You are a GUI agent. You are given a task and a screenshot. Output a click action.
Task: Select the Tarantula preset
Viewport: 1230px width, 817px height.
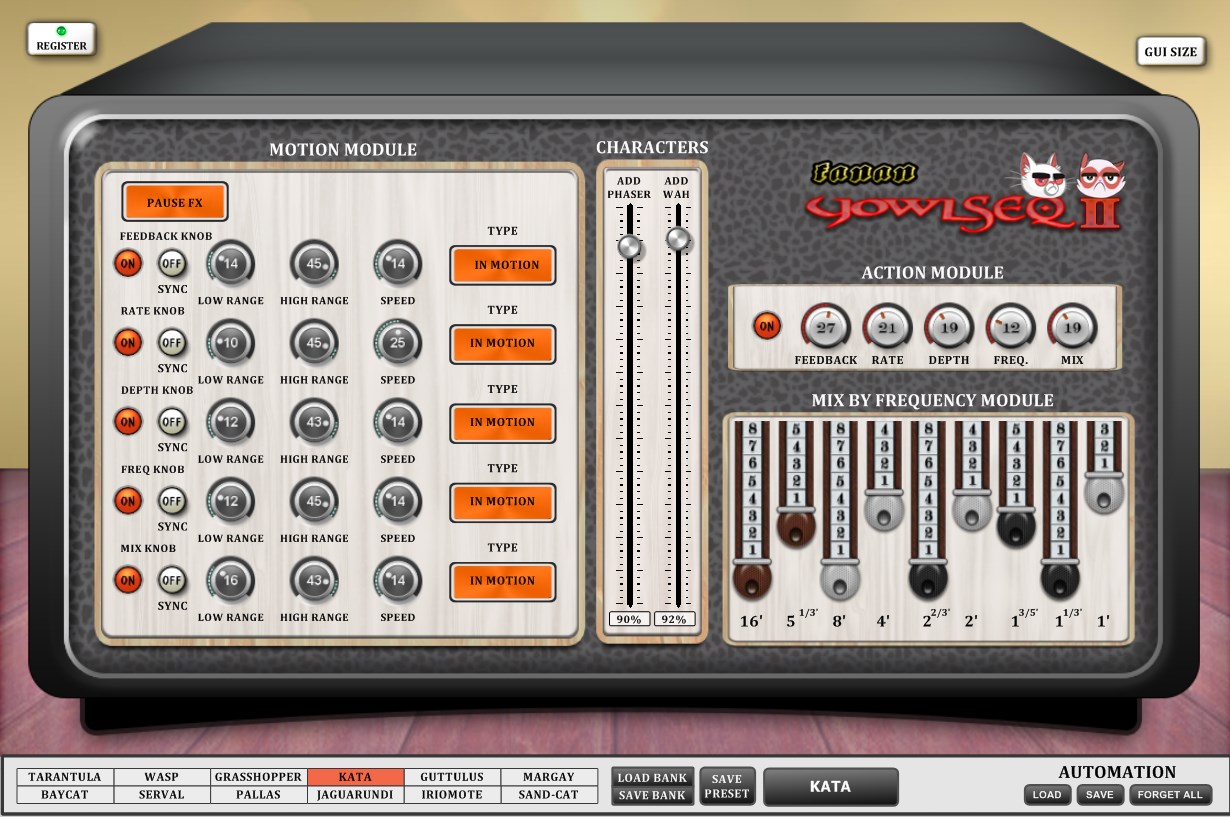pos(65,777)
